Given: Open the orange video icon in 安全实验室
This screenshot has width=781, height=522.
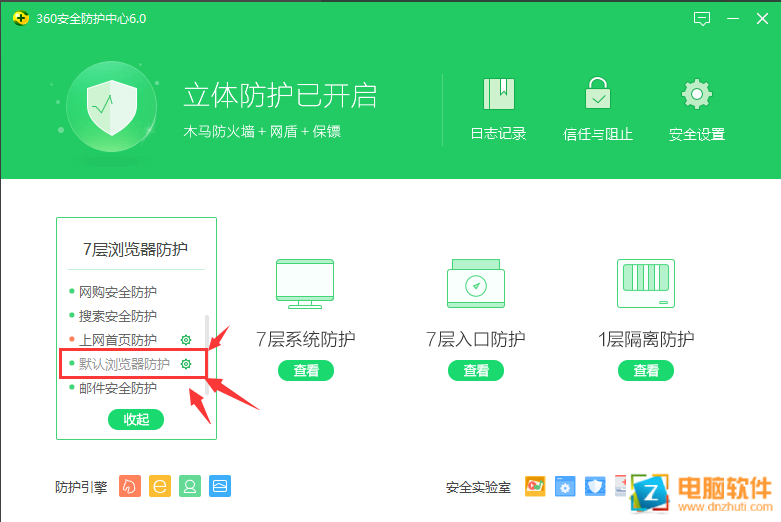Looking at the screenshot, I should 535,486.
